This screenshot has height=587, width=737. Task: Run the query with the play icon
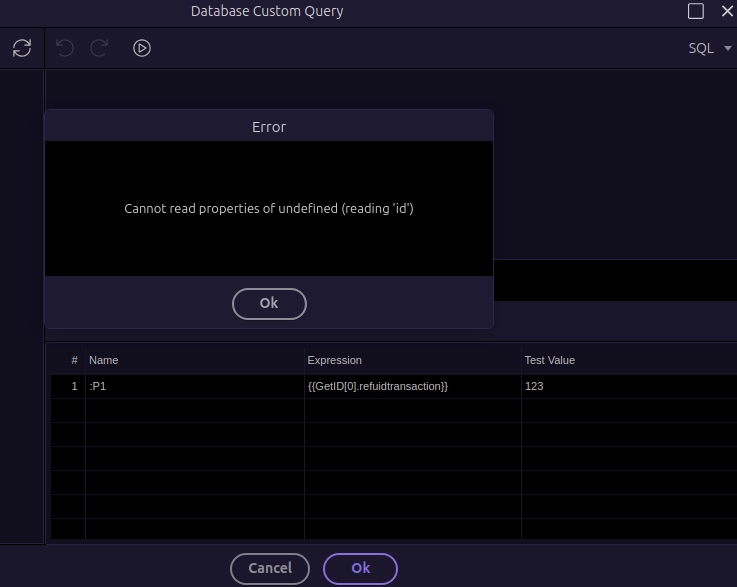pos(141,48)
